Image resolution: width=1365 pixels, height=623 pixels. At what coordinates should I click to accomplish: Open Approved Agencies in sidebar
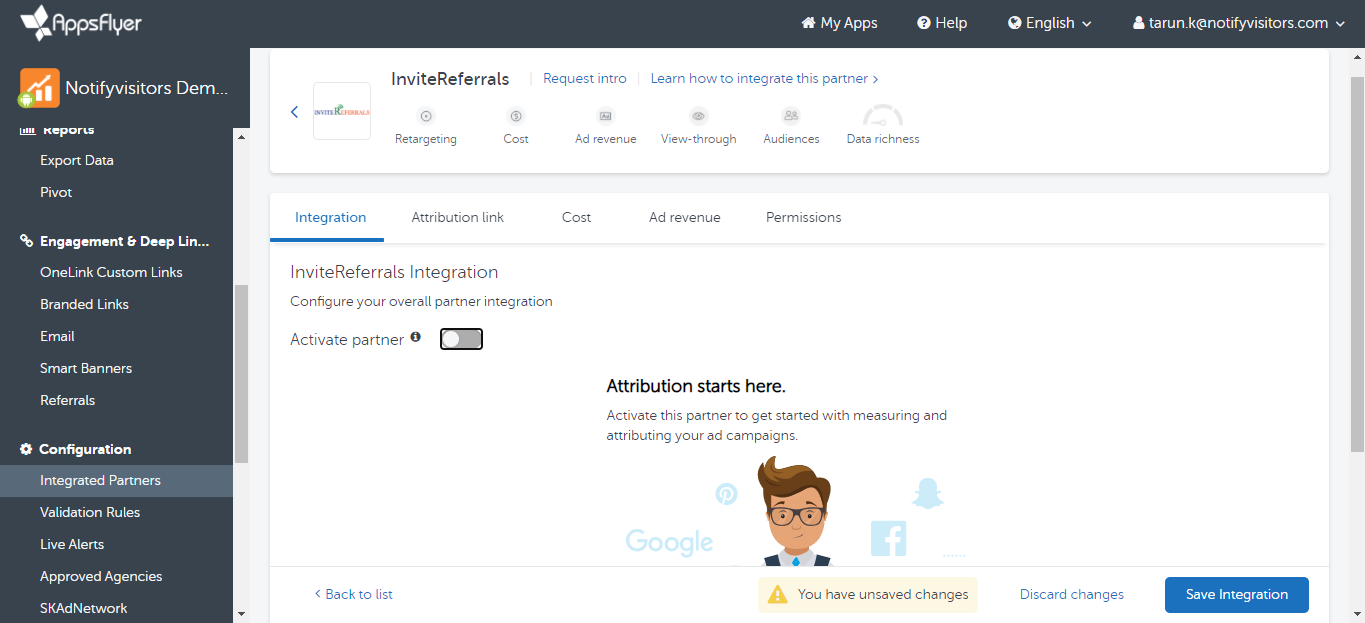[x=101, y=576]
